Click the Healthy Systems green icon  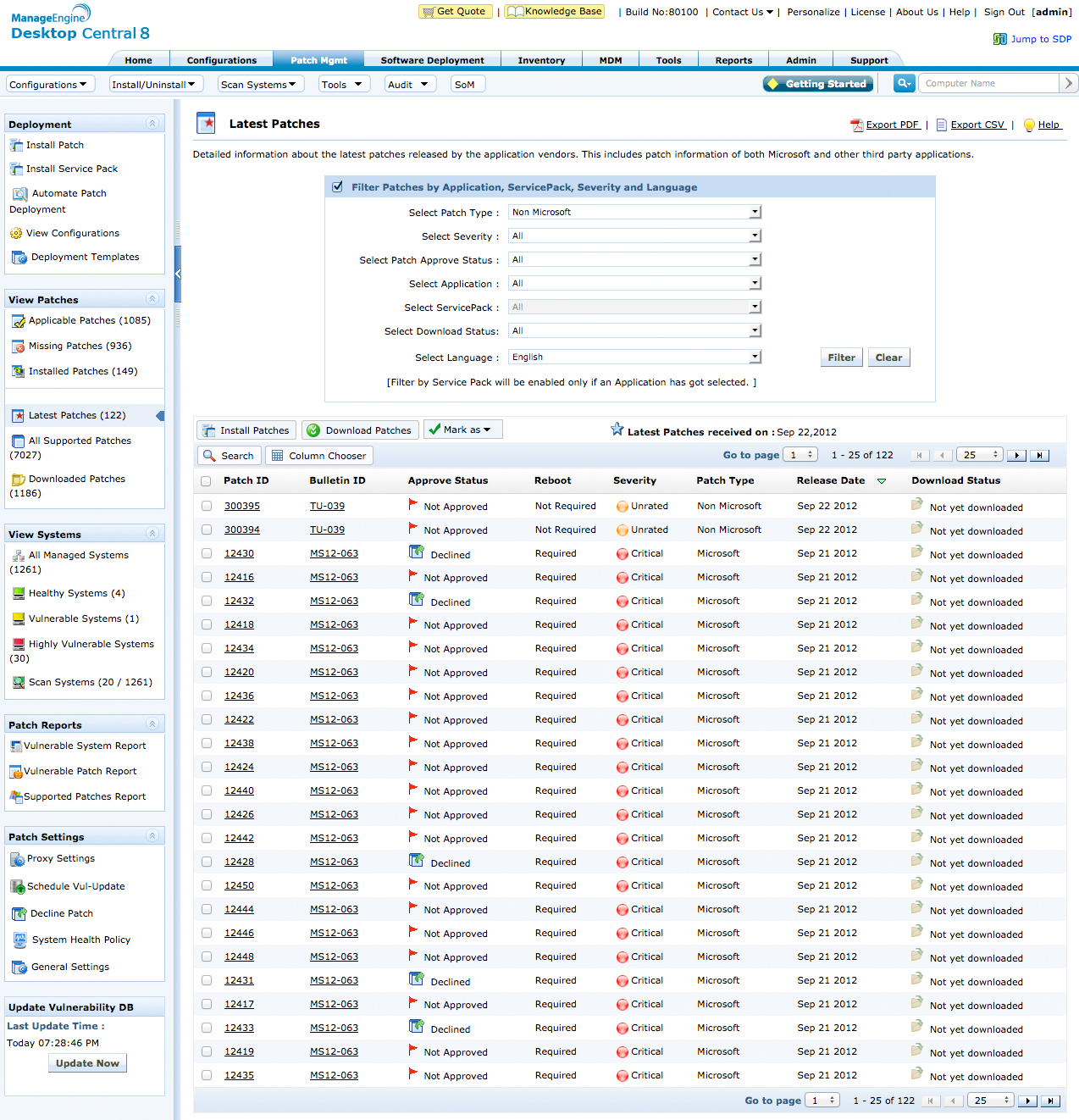[19, 594]
